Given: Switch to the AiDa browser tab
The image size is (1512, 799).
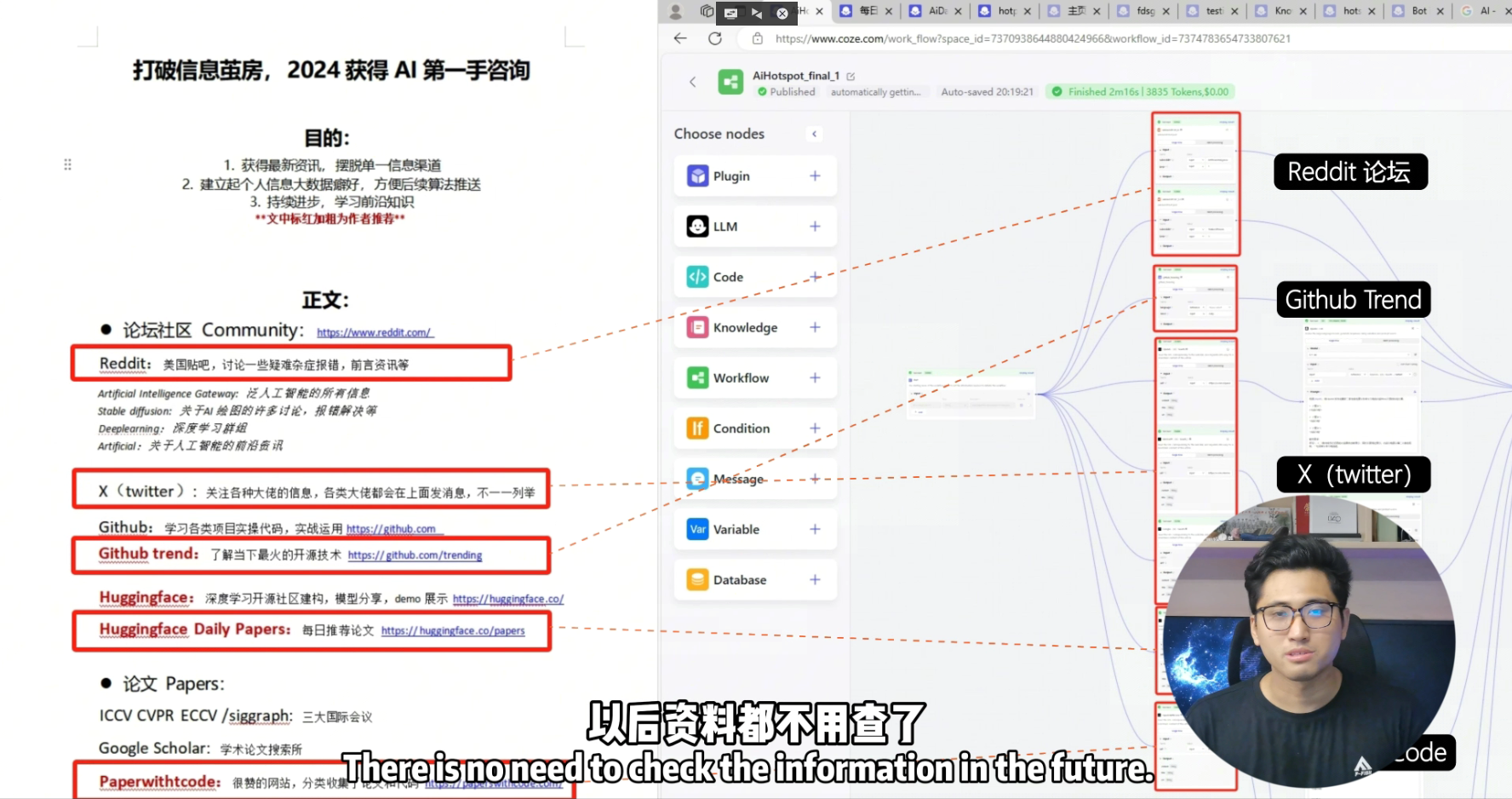Looking at the screenshot, I should click(x=935, y=11).
